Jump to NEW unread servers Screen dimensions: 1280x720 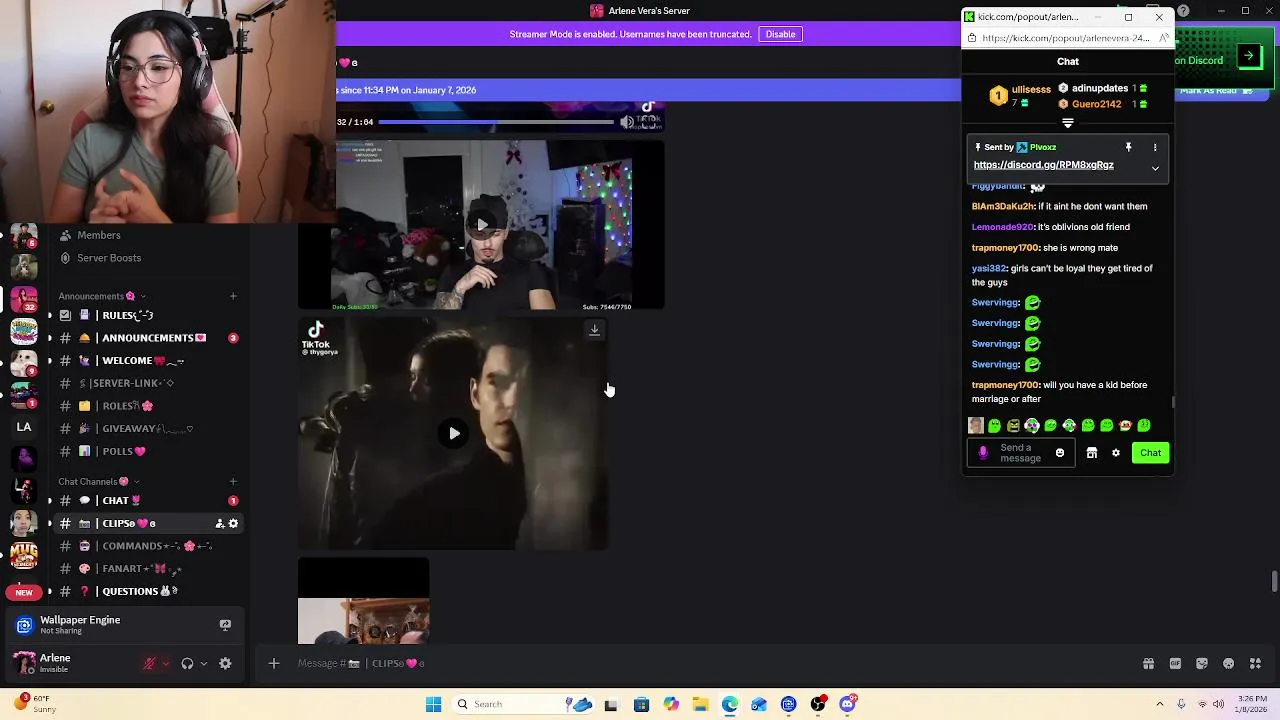coord(24,592)
